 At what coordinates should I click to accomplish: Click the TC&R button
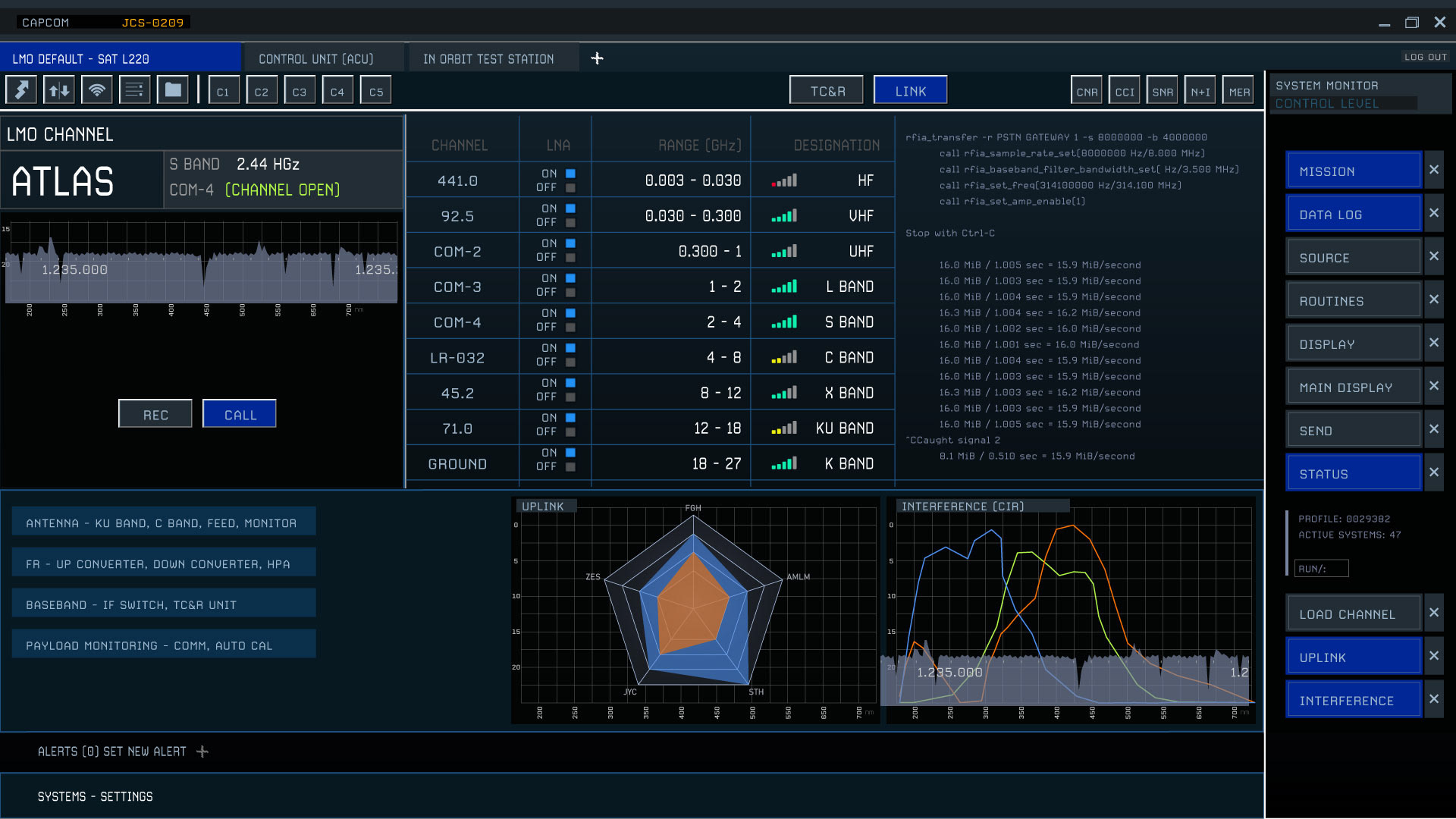(827, 91)
